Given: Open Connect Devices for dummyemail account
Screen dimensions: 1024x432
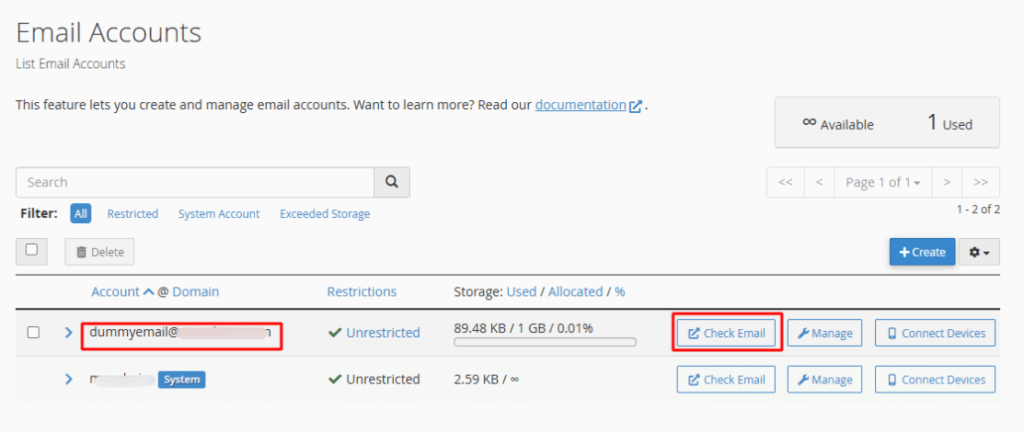Looking at the screenshot, I should coord(936,333).
